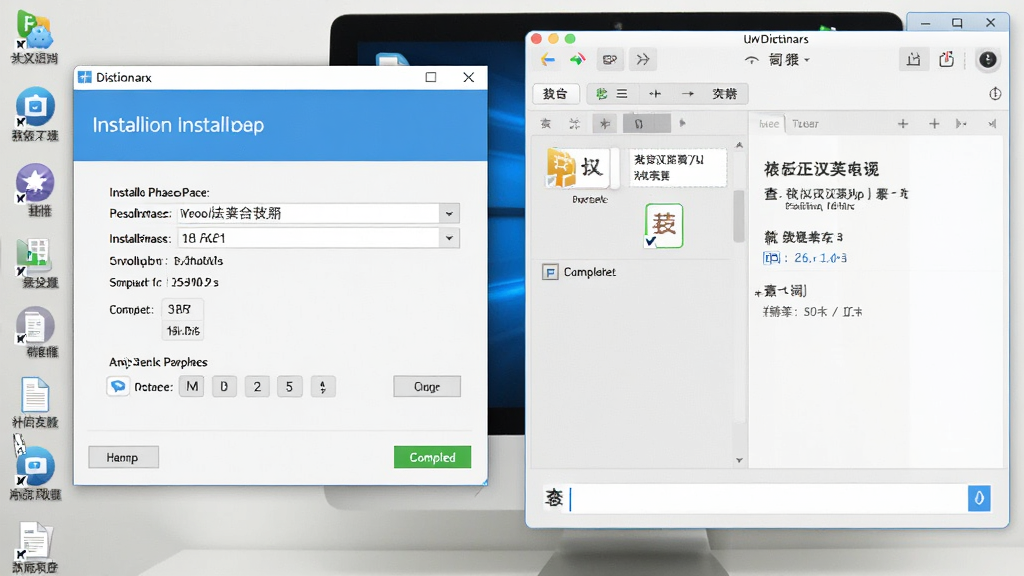This screenshot has height=576, width=1024.
Task: Click the highlighted dark gray filter button
Action: click(647, 123)
